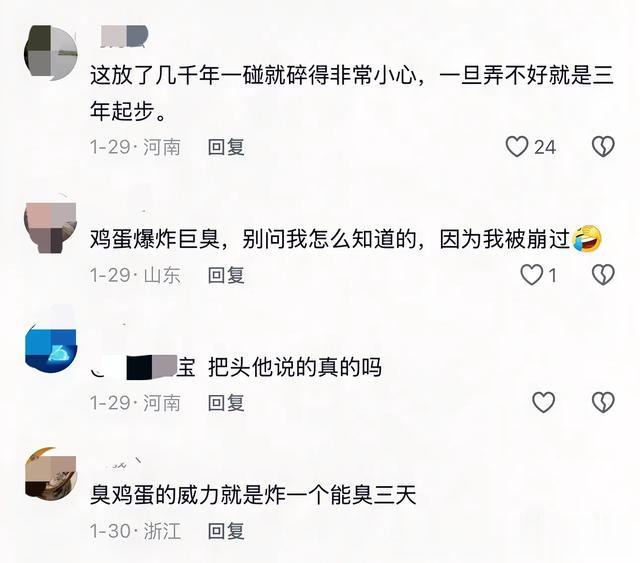
Task: Reply to the 浙江 comment about 臭鸡蛋
Action: pos(226,531)
